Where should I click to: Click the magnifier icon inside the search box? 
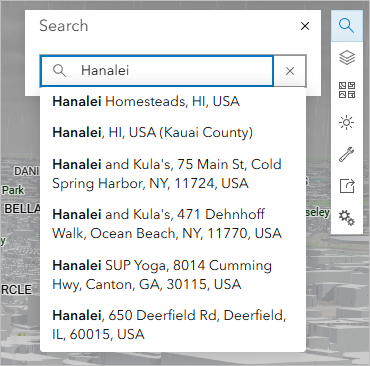click(59, 71)
